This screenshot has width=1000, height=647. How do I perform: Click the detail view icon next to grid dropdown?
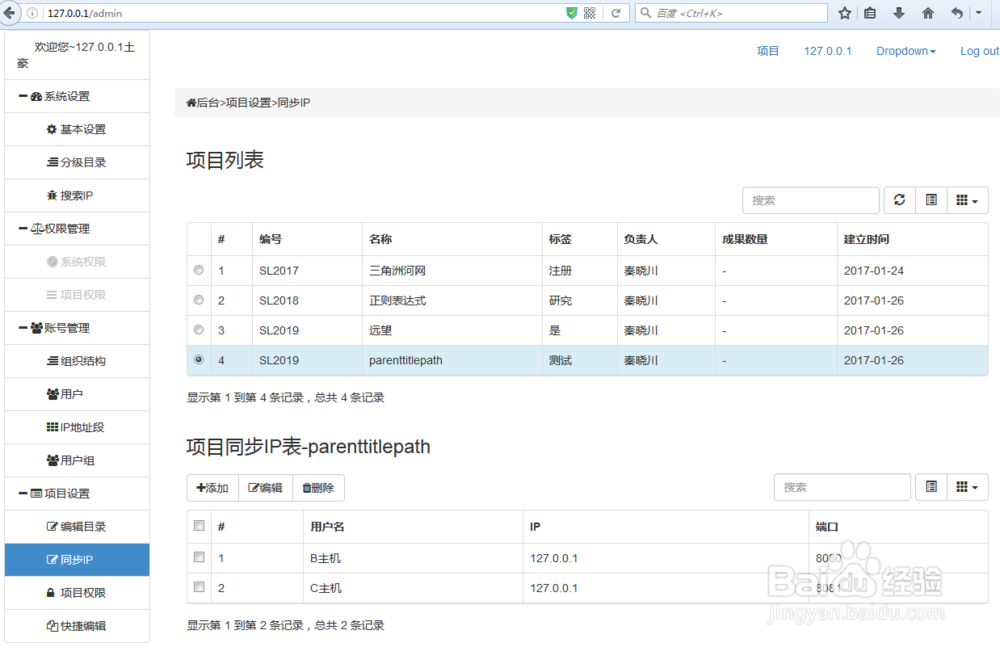click(930, 200)
